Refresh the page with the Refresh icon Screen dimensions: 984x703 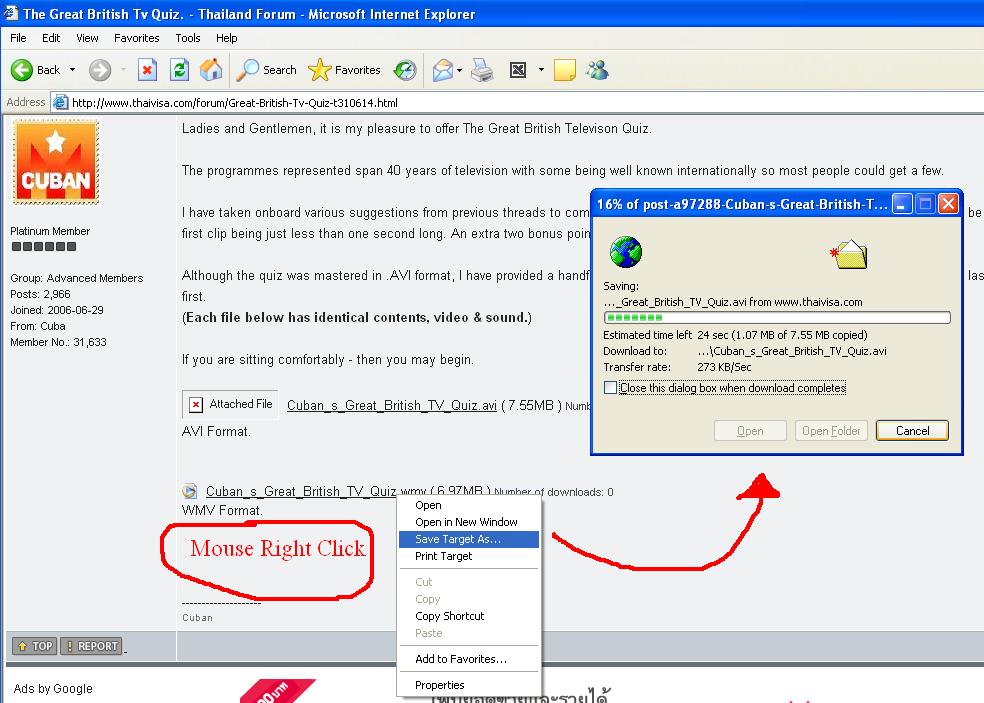pos(179,70)
